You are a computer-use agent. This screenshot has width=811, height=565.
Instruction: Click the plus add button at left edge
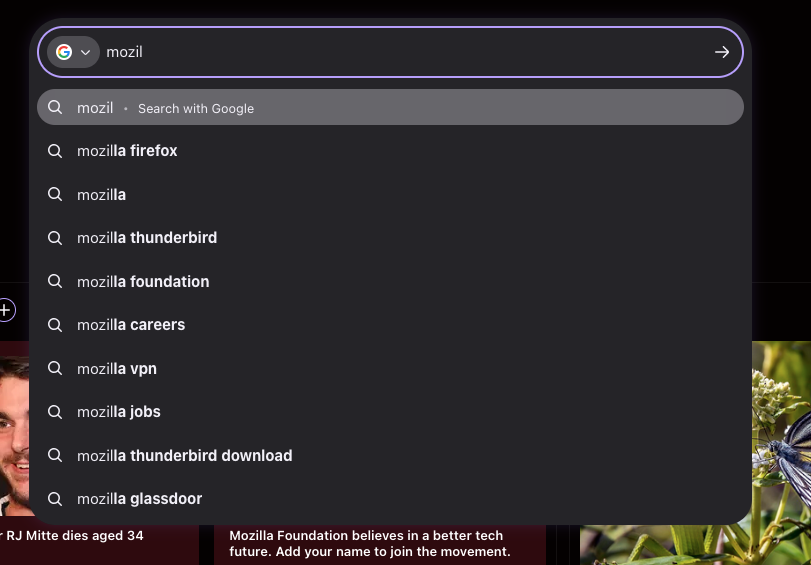pyautogui.click(x=5, y=310)
